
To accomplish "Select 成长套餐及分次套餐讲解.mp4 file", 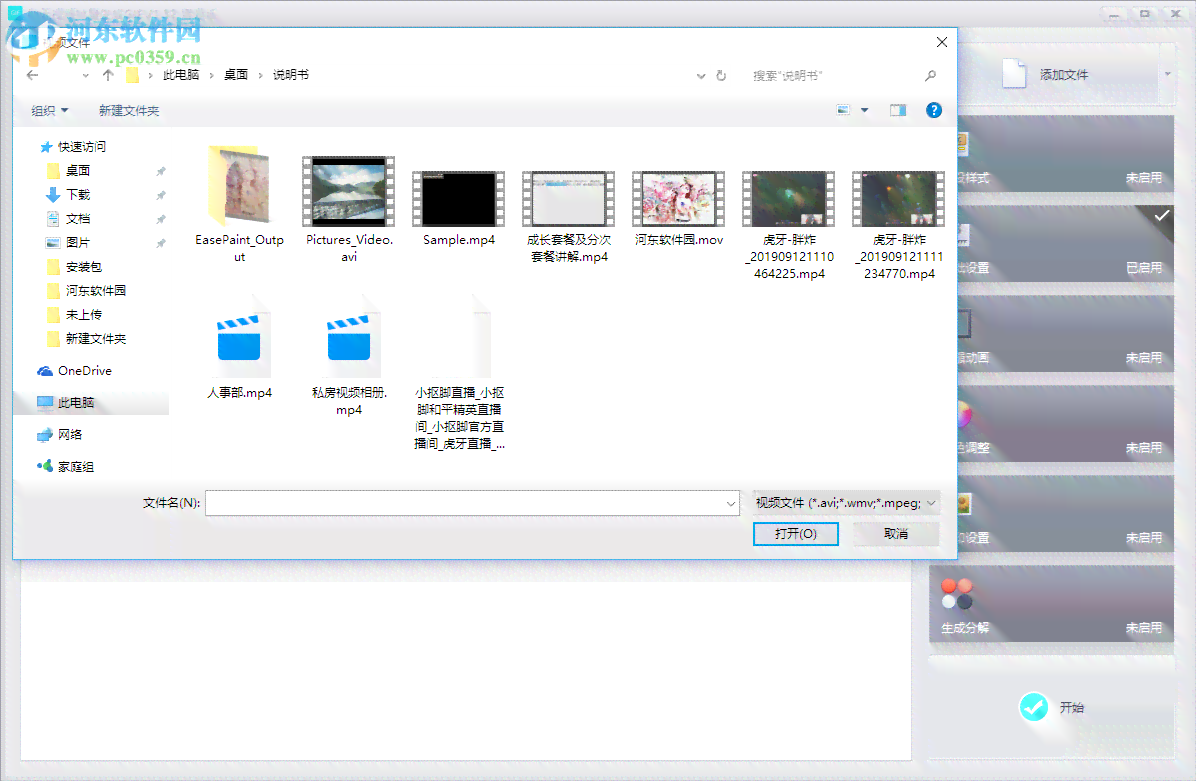I will point(569,217).
